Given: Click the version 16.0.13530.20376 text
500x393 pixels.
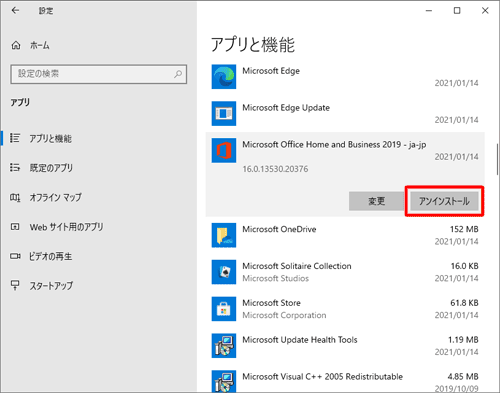Looking at the screenshot, I should click(x=275, y=169).
